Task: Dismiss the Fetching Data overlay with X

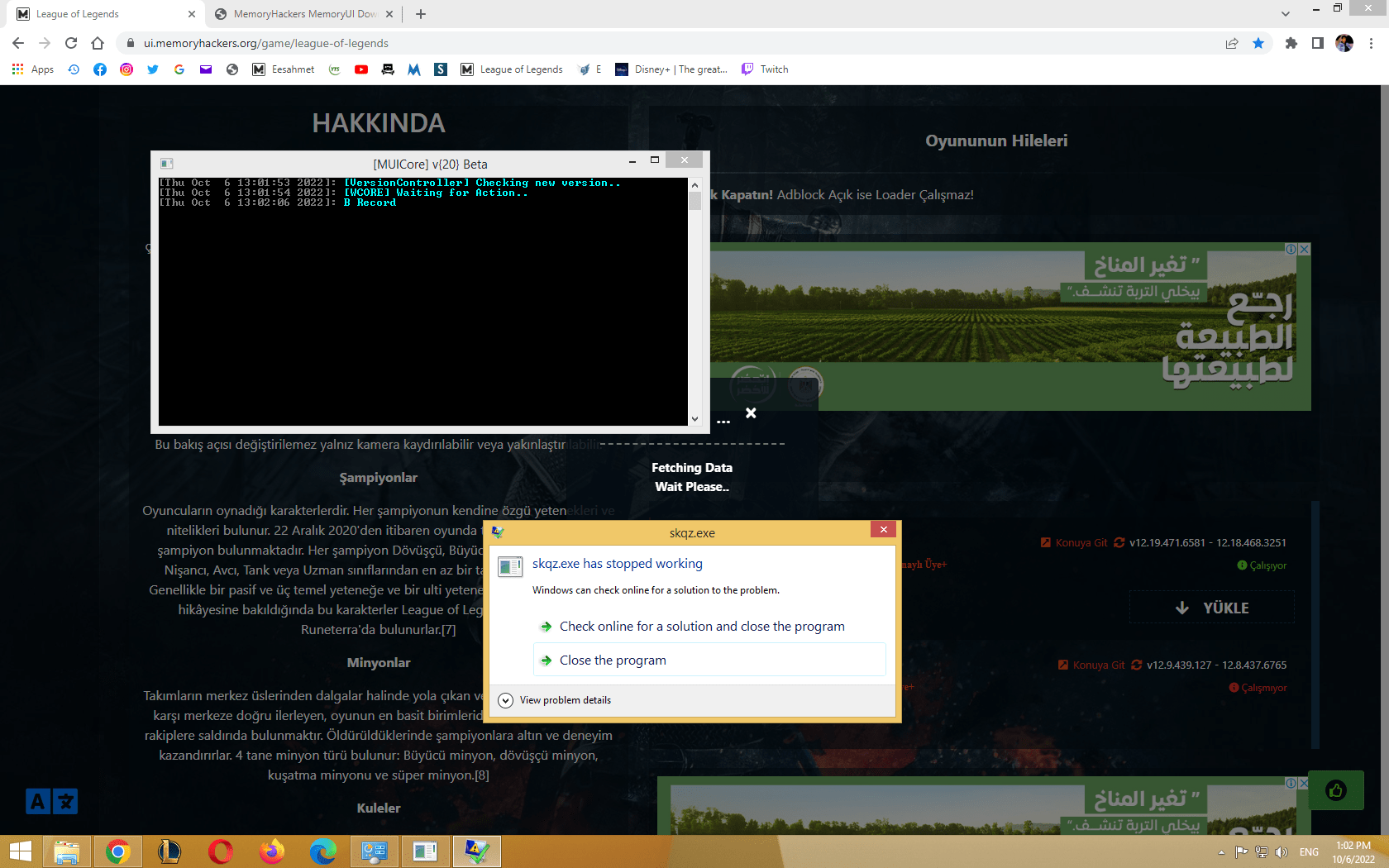Action: pyautogui.click(x=751, y=413)
